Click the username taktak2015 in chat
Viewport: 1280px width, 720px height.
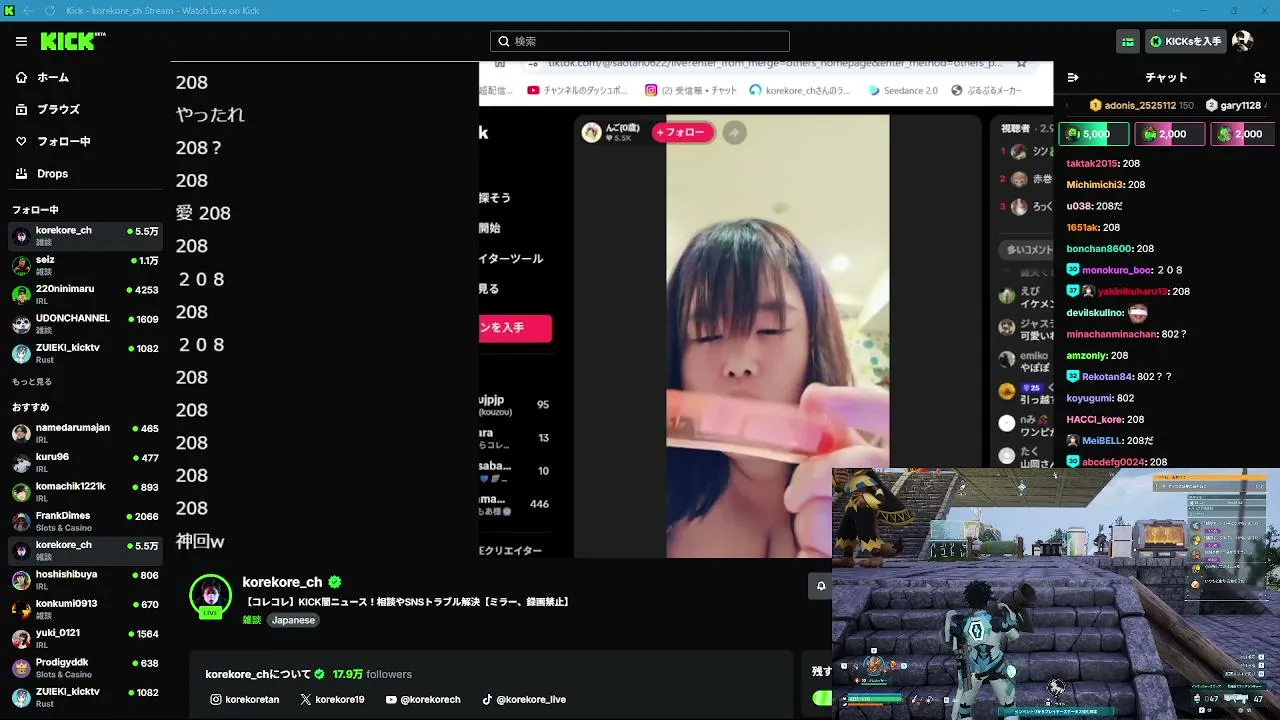(1092, 163)
